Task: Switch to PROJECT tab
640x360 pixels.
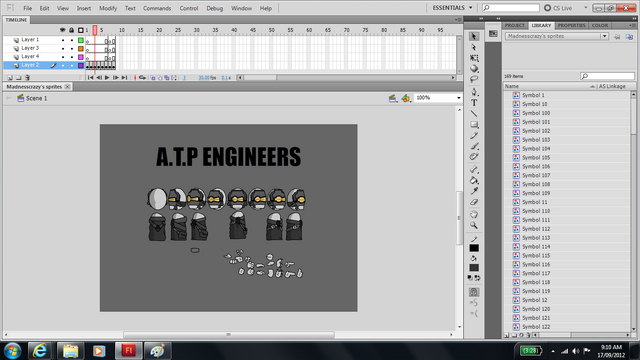Action: (515, 25)
